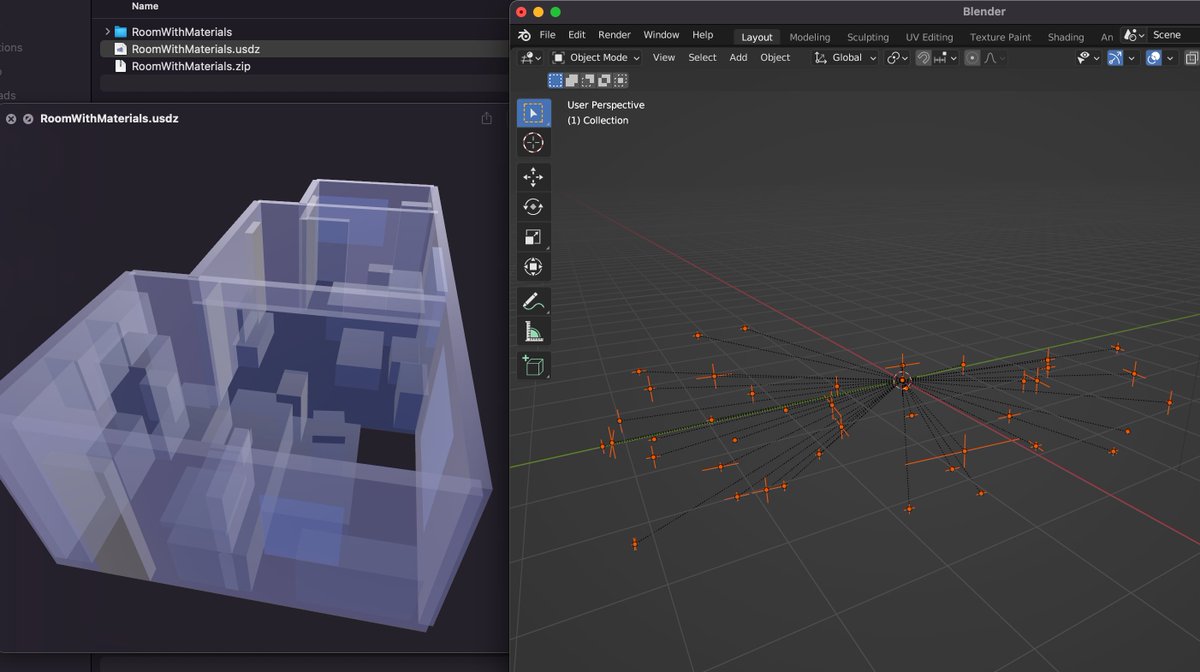Open the pivot point dropdown
Viewport: 1200px width, 672px height.
pyautogui.click(x=897, y=58)
